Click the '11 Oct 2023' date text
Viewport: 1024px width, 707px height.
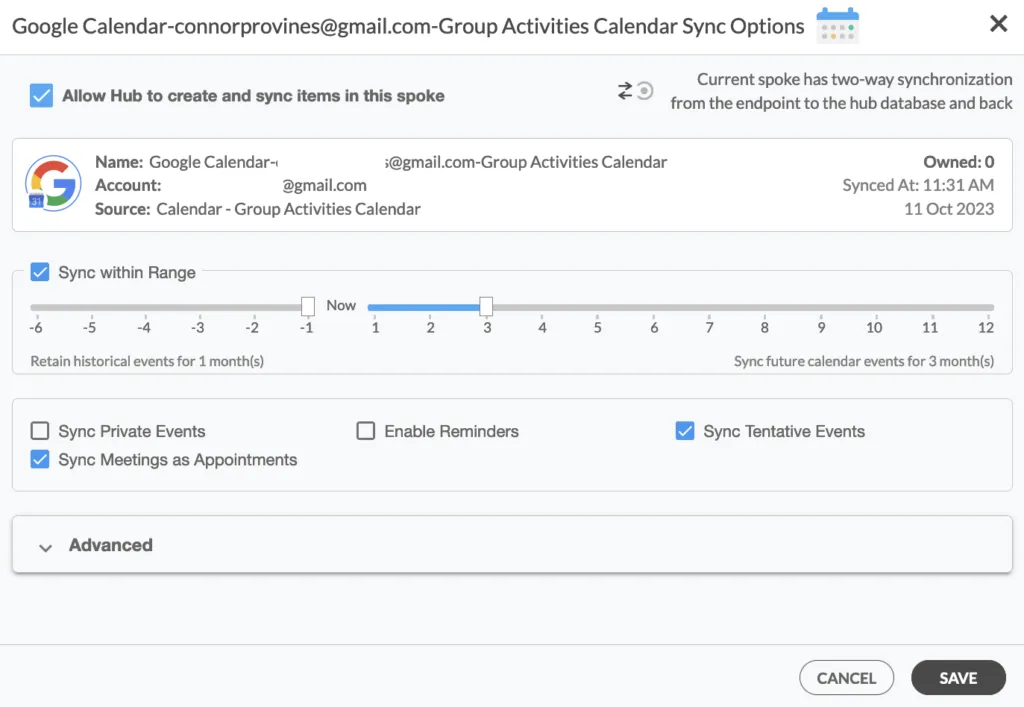(x=949, y=209)
